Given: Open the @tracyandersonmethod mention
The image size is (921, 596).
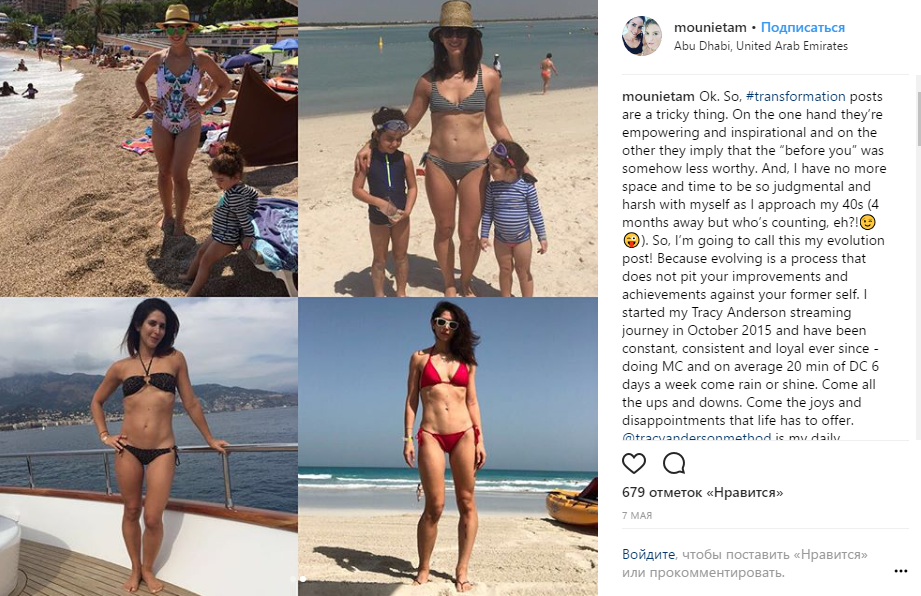Looking at the screenshot, I should pyautogui.click(x=697, y=437).
